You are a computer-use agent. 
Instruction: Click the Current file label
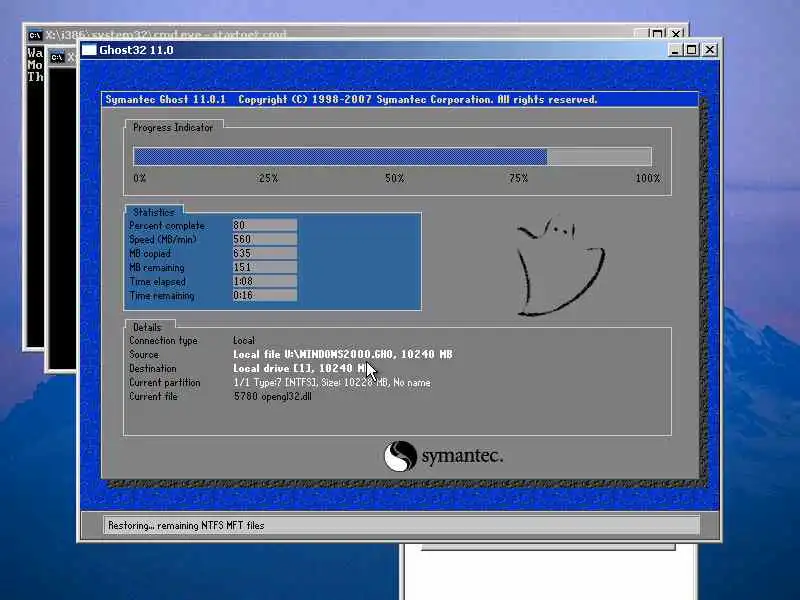(154, 396)
